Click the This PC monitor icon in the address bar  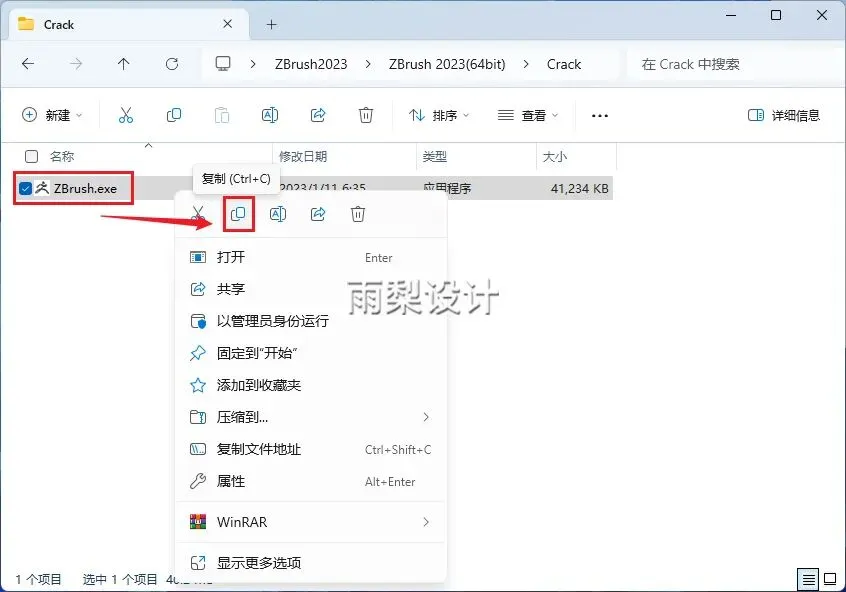(x=223, y=64)
